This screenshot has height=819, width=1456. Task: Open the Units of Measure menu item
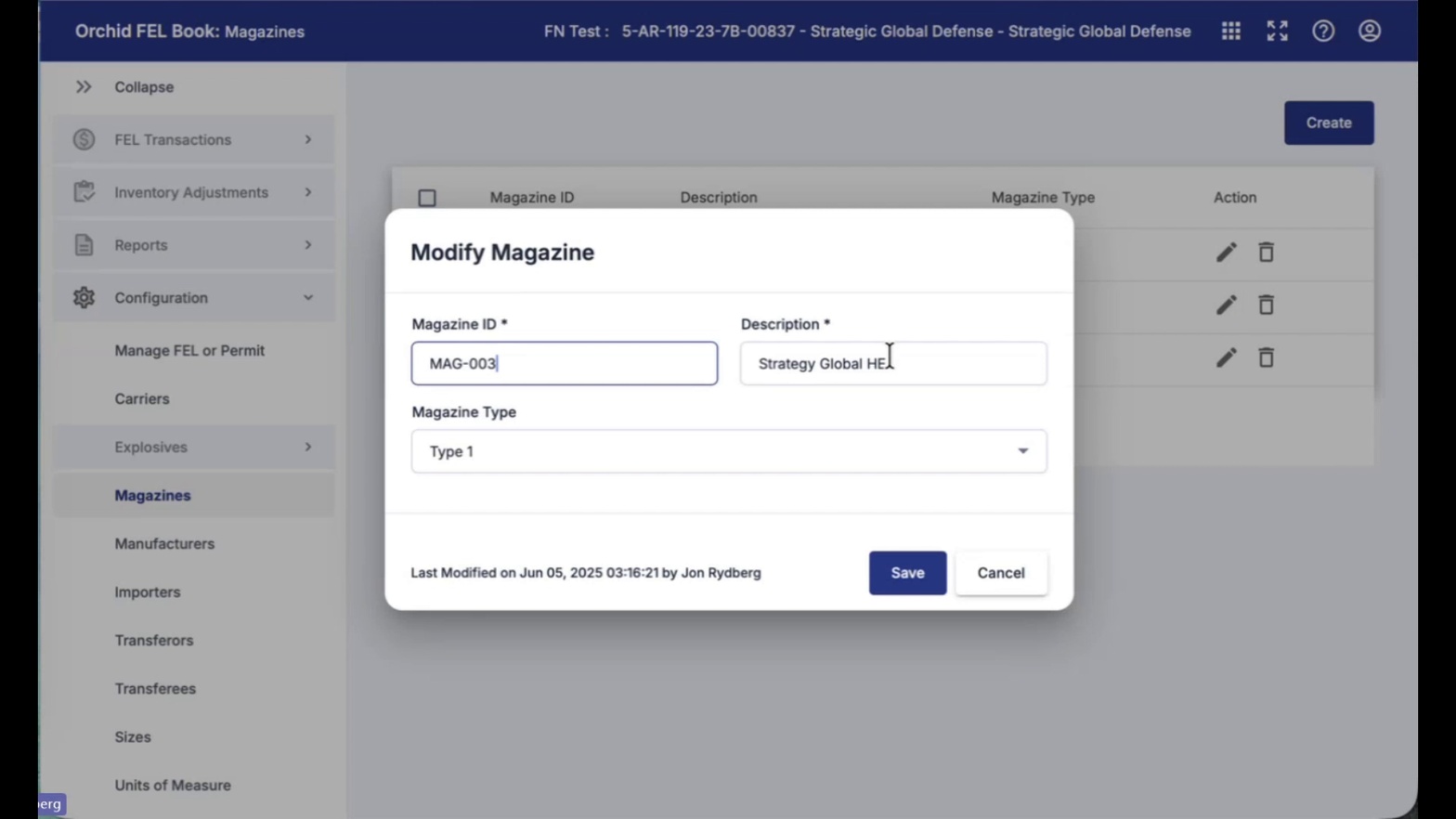tap(173, 785)
